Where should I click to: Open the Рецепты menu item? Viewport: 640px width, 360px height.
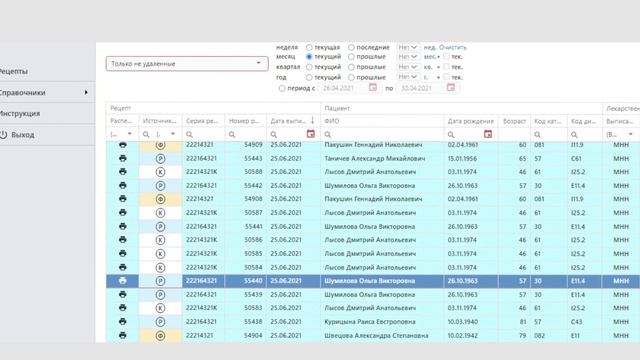[14, 71]
